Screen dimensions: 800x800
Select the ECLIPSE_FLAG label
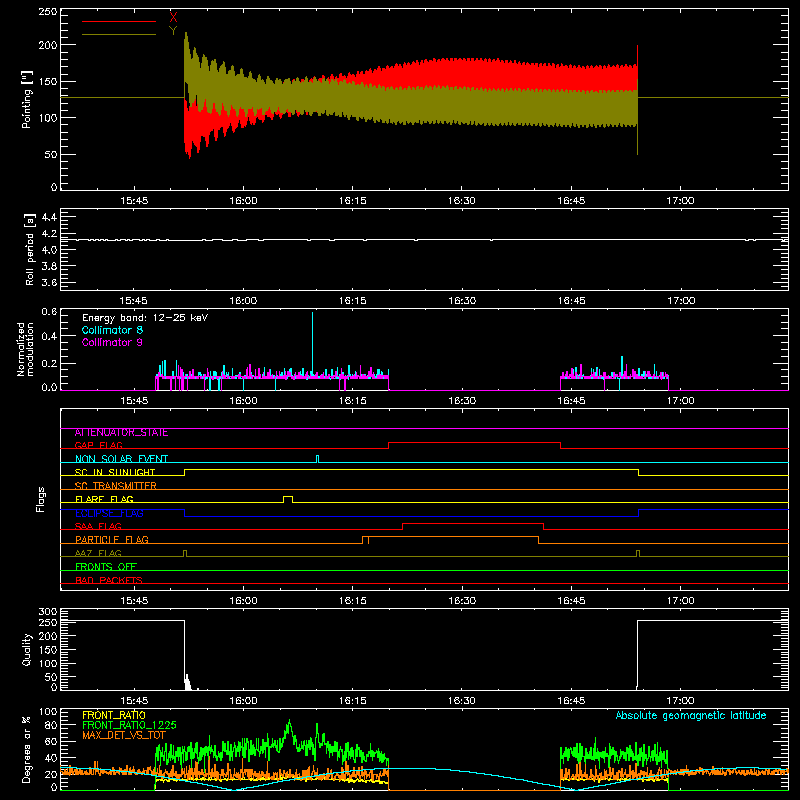pyautogui.click(x=109, y=513)
